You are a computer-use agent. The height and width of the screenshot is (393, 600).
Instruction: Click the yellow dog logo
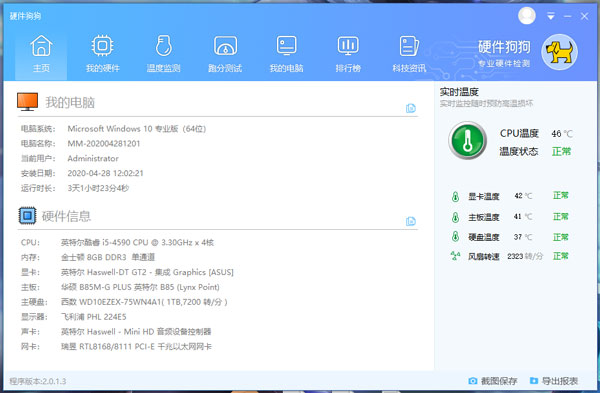point(559,52)
